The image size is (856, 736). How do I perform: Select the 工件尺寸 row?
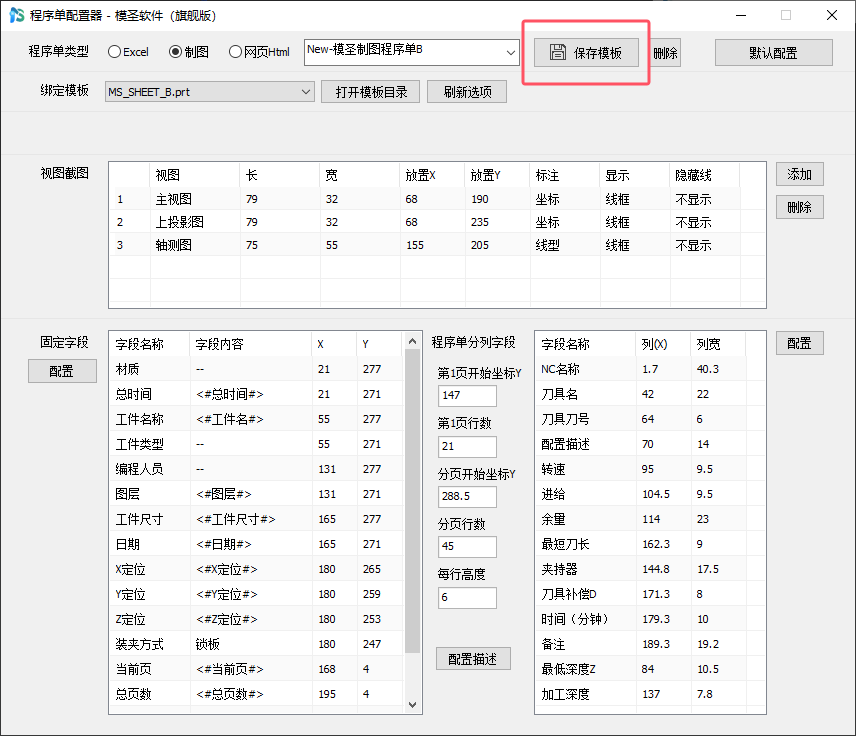(x=257, y=519)
